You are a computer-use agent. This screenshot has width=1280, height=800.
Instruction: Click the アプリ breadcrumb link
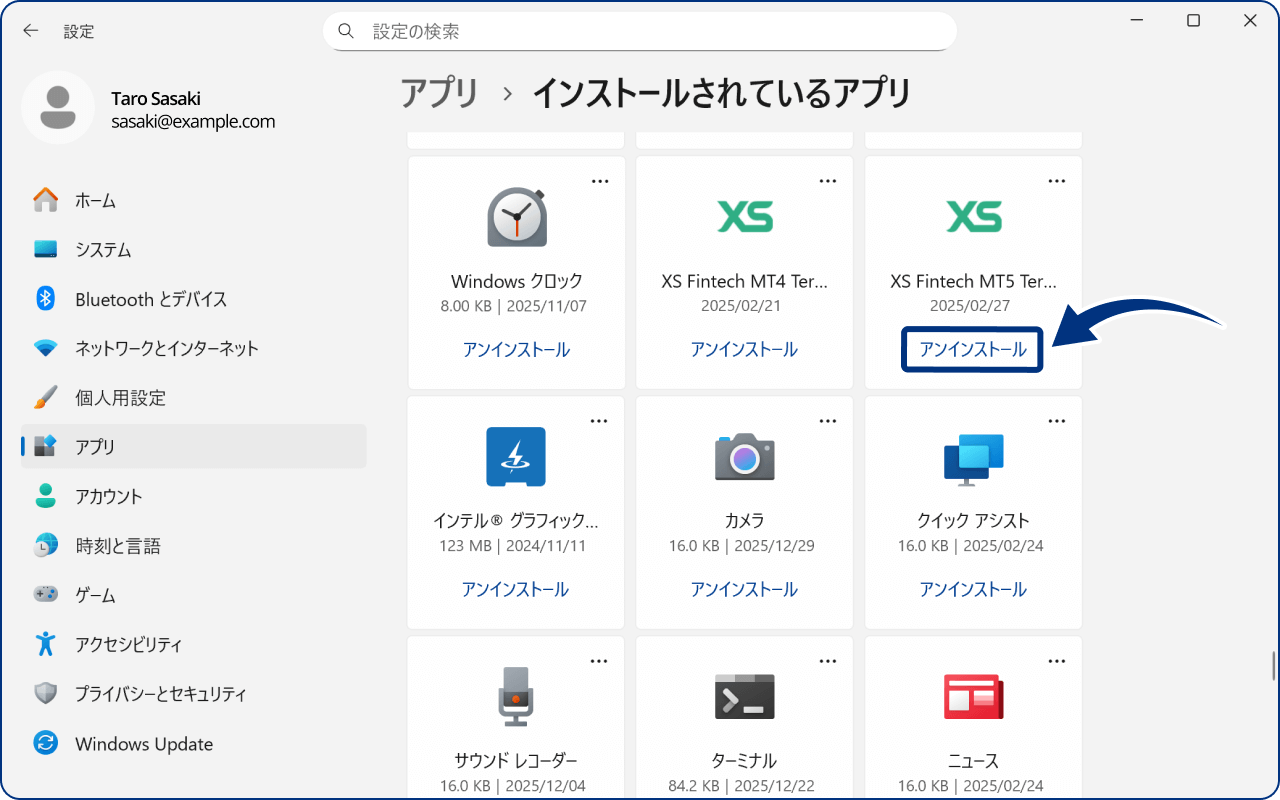[x=440, y=93]
